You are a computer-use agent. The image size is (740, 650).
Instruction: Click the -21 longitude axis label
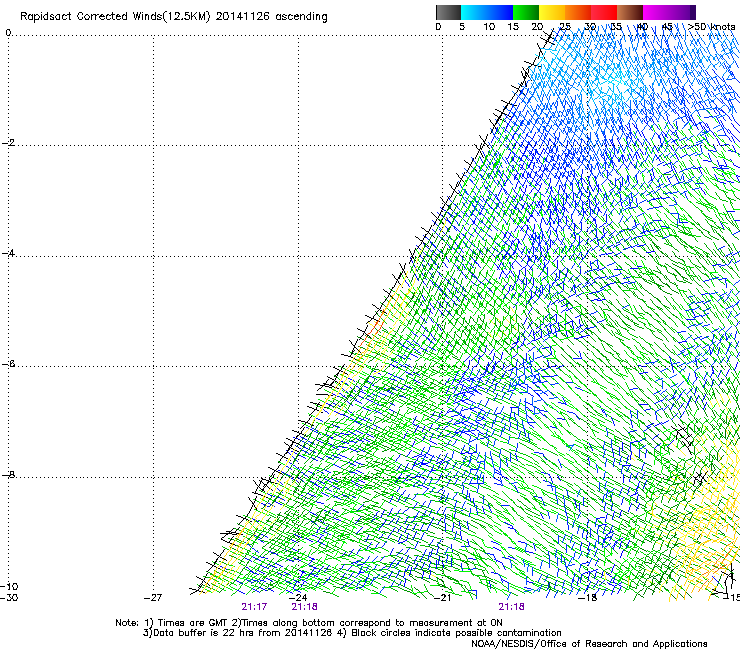(x=442, y=597)
